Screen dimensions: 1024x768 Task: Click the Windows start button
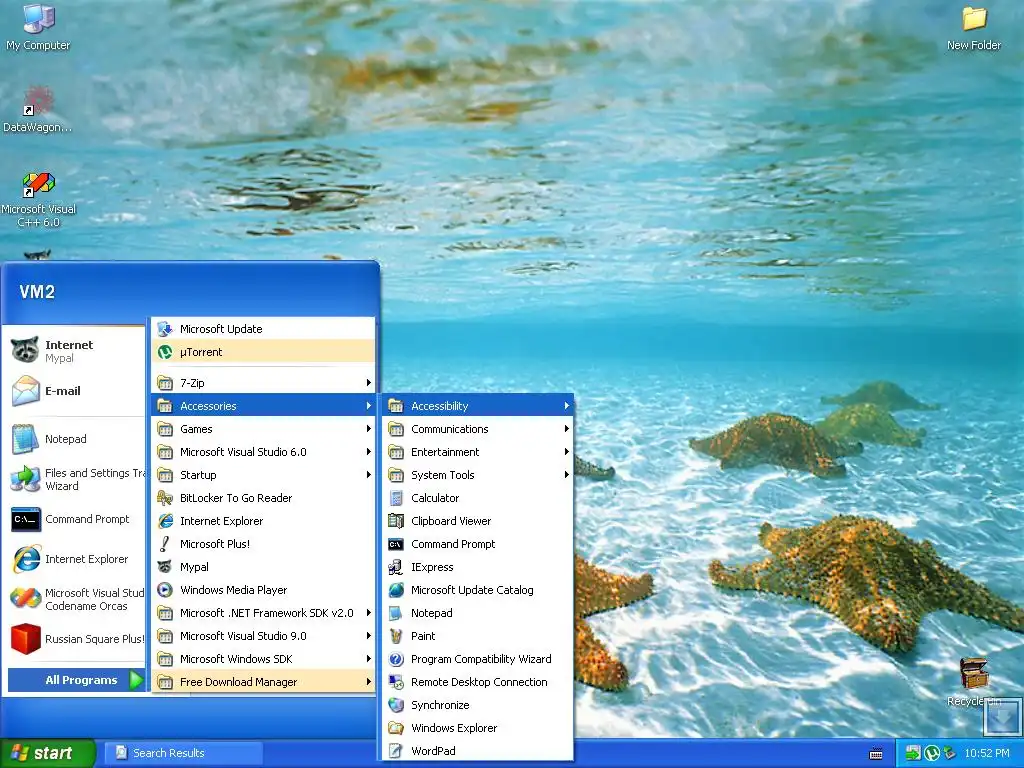point(47,753)
